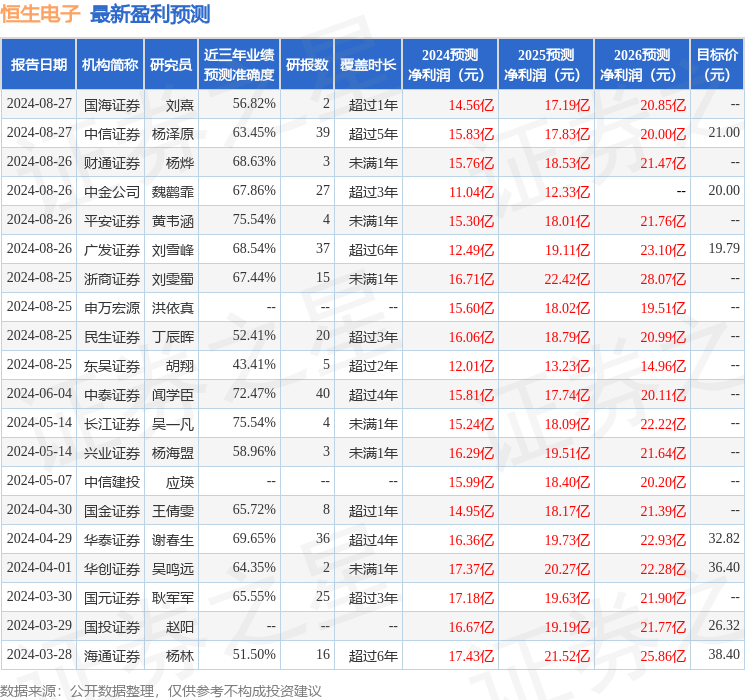
Task: Click the 中泰证券 institution cell
Action: tap(112, 395)
